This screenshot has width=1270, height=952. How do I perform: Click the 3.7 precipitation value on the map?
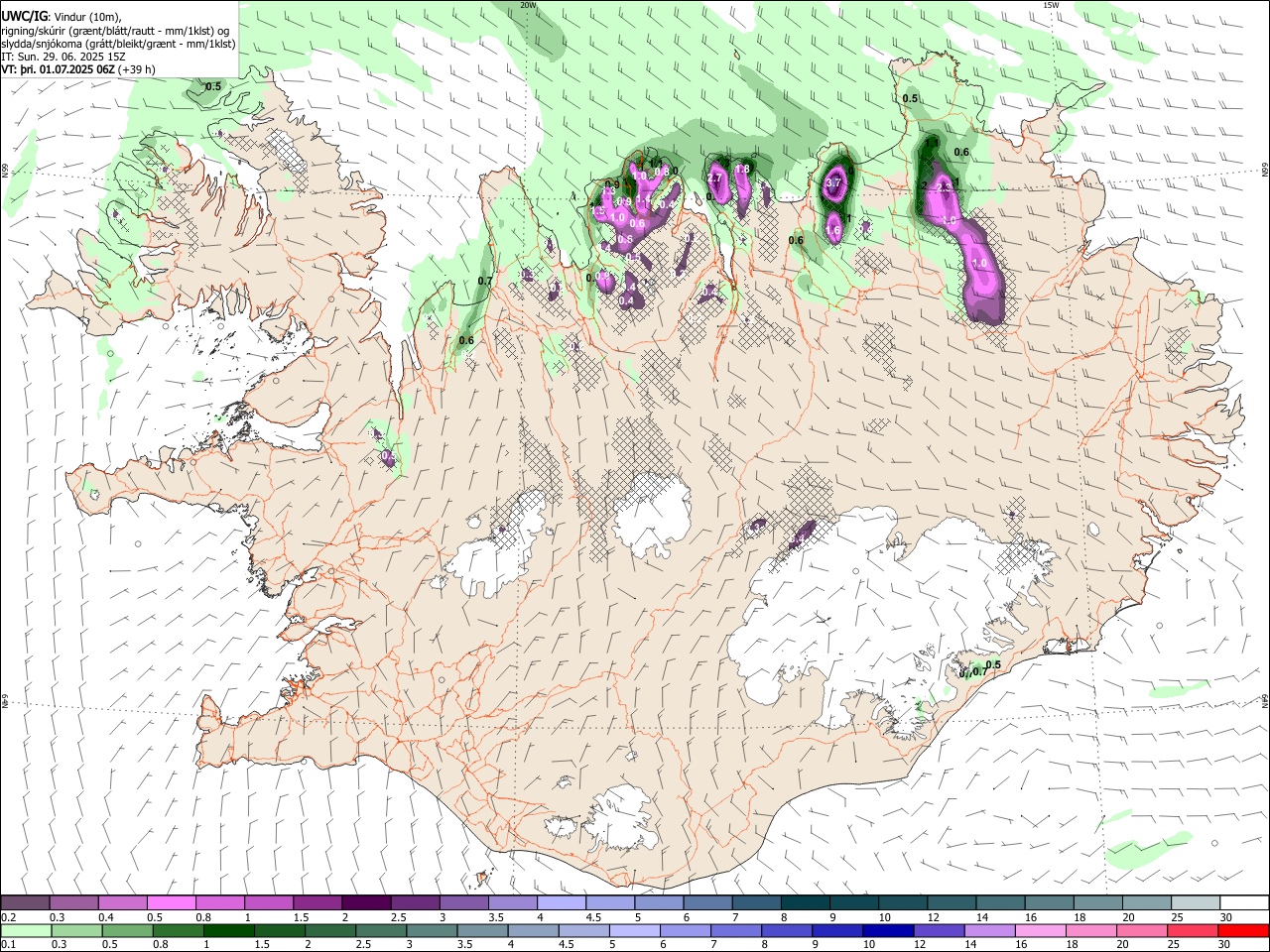(x=833, y=182)
